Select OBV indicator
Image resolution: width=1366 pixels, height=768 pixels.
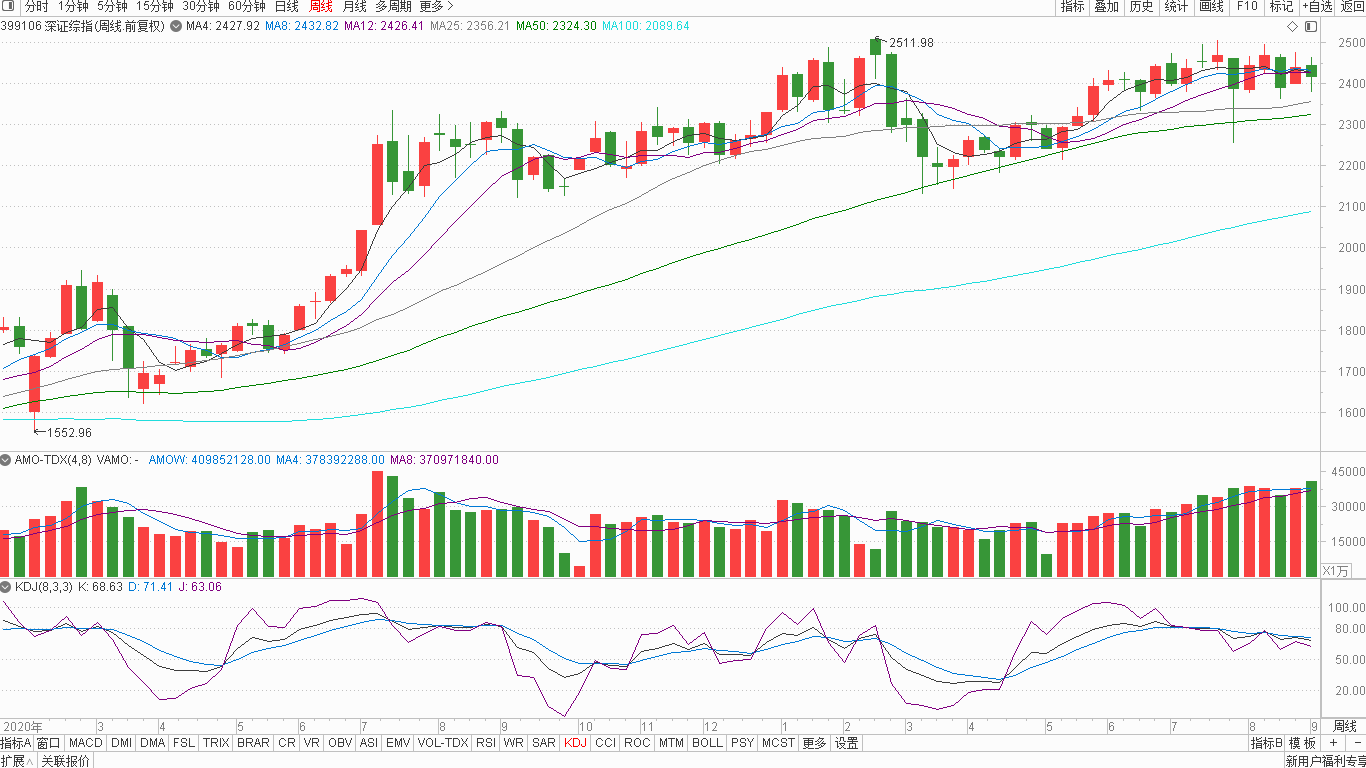pos(340,743)
